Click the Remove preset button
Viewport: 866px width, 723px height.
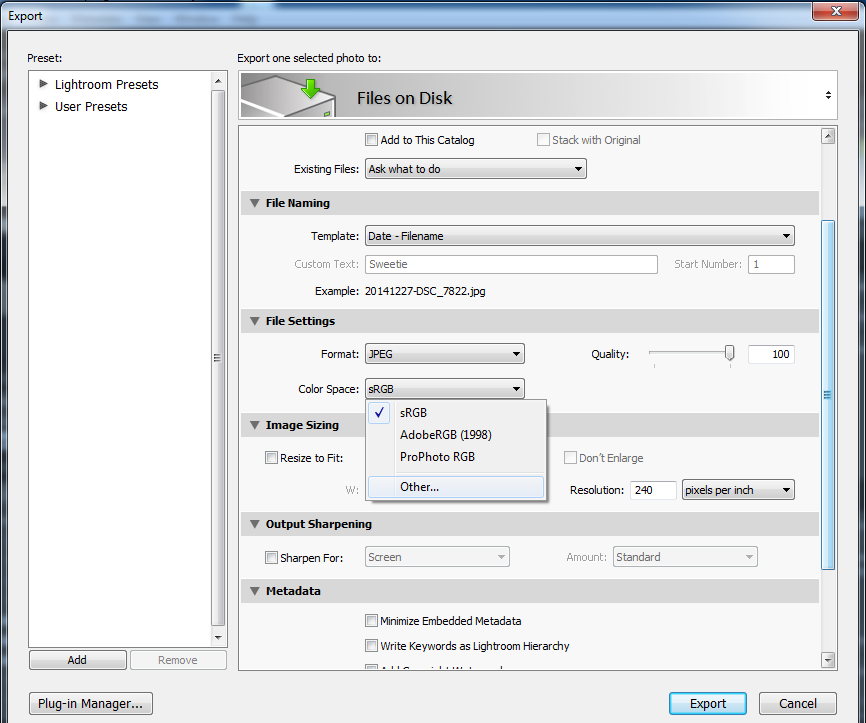click(x=178, y=660)
